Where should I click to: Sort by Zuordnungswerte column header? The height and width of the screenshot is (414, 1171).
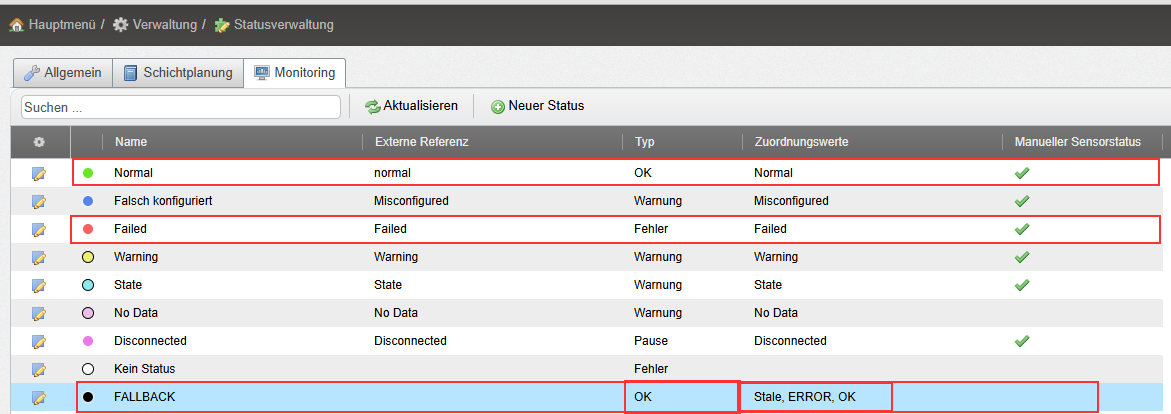(801, 142)
